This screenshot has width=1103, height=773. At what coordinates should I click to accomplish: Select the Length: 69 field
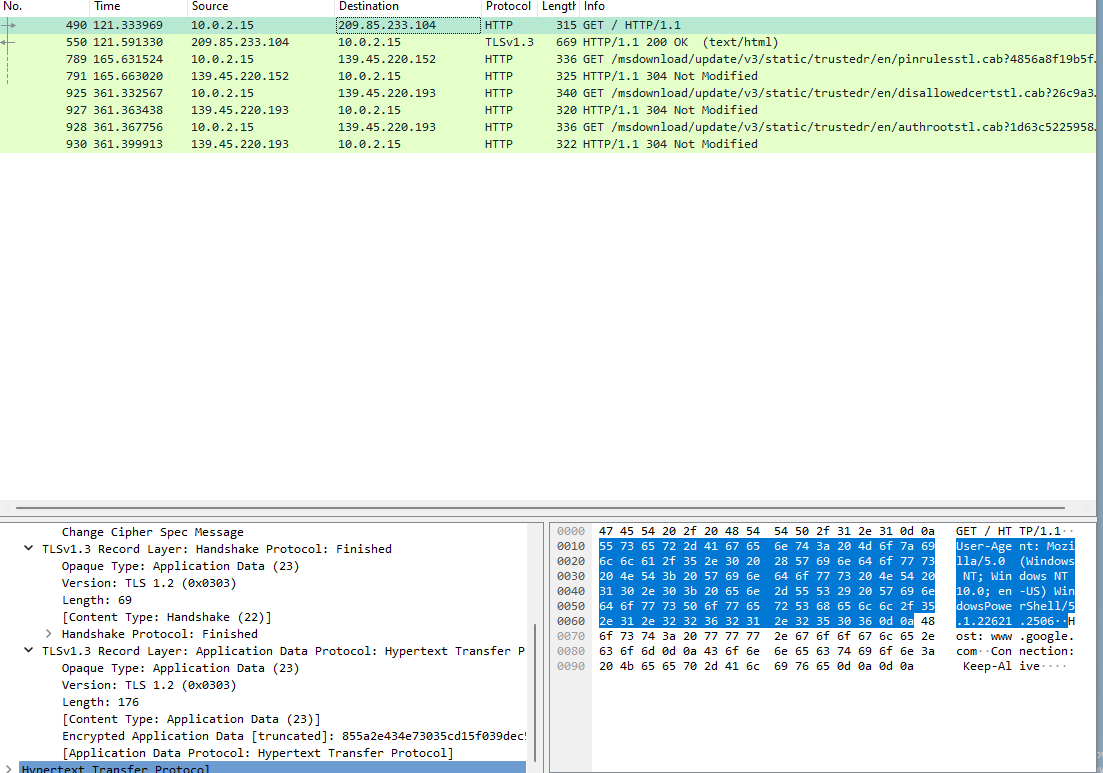pyautogui.click(x=96, y=600)
